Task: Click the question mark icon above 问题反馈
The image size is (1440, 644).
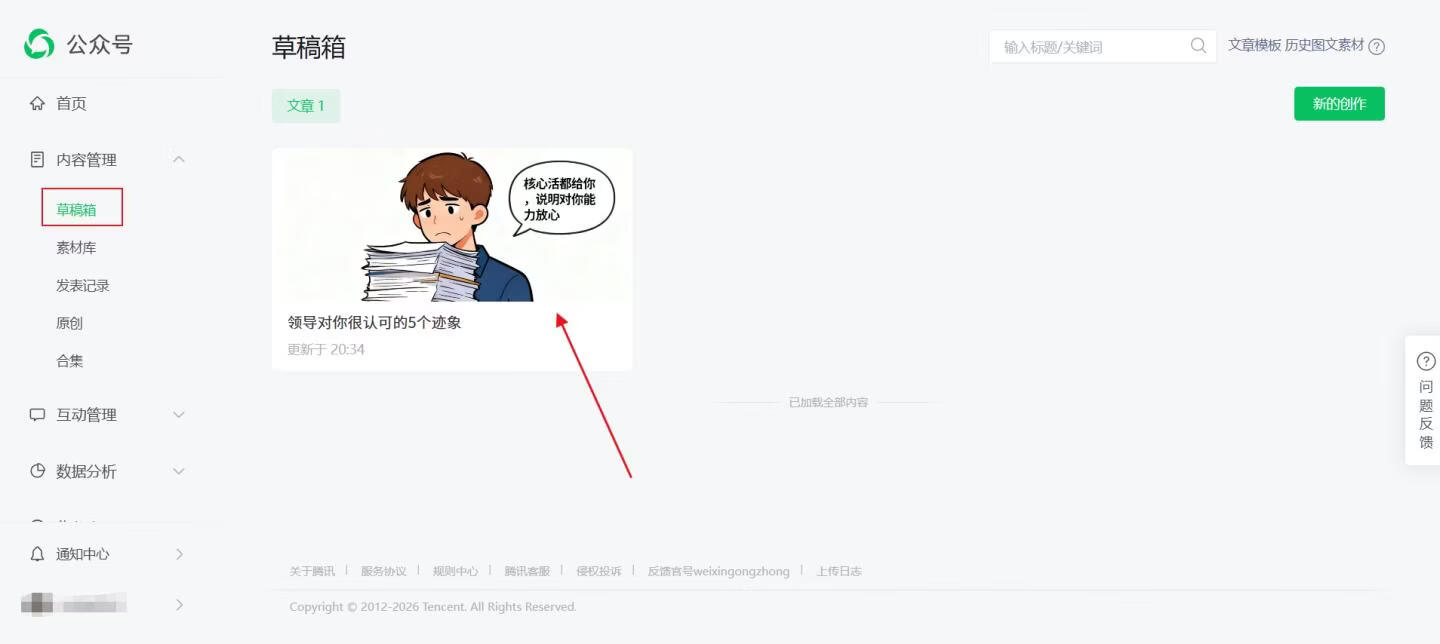Action: (x=1426, y=361)
